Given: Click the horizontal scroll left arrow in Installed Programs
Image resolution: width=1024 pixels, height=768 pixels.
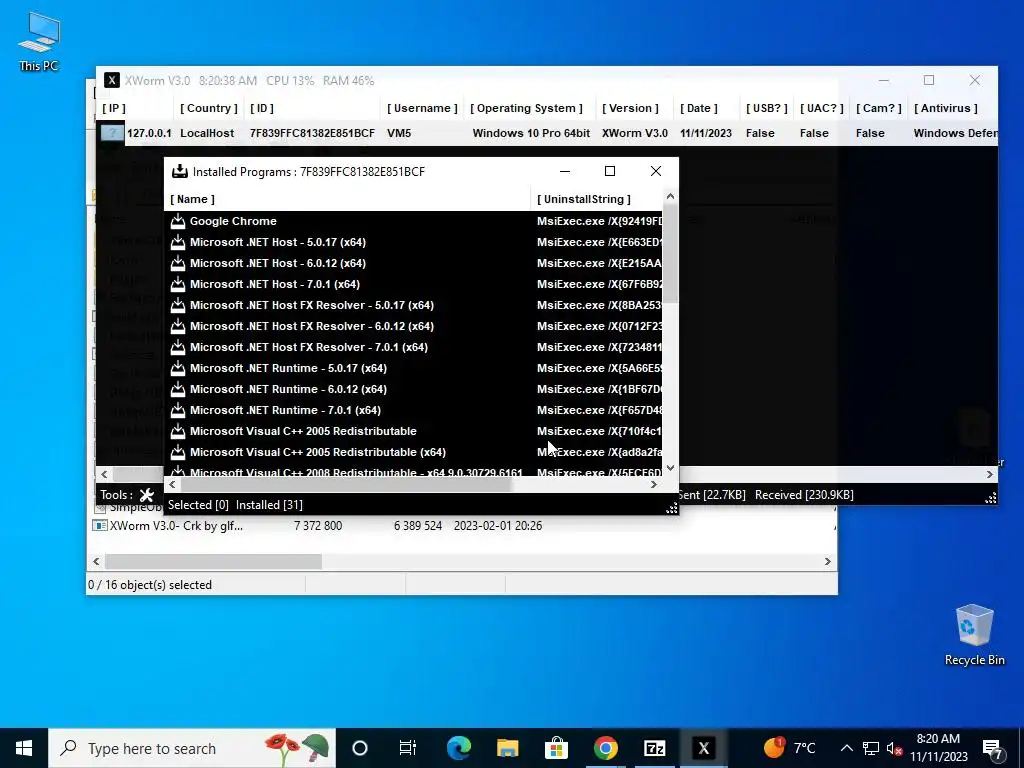Looking at the screenshot, I should click(x=172, y=485).
